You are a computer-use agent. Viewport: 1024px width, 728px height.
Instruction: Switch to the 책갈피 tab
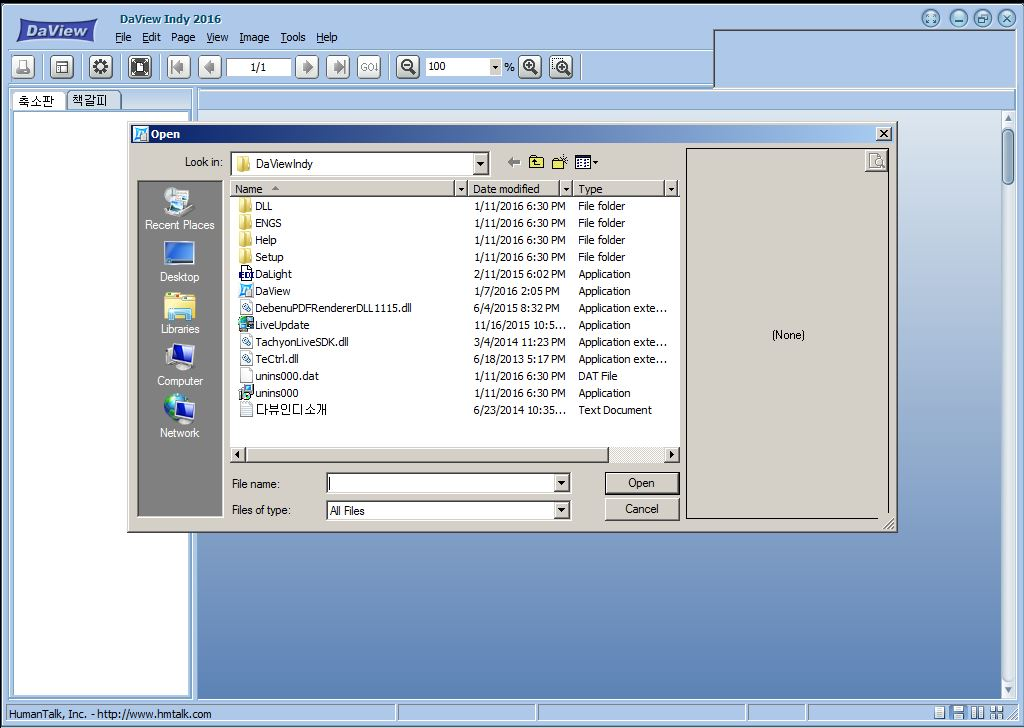(93, 100)
